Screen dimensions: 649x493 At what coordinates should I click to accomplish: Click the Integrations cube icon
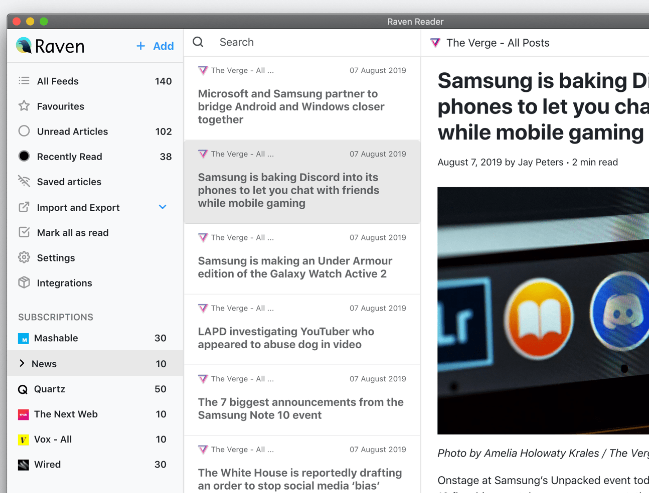pyautogui.click(x=24, y=283)
